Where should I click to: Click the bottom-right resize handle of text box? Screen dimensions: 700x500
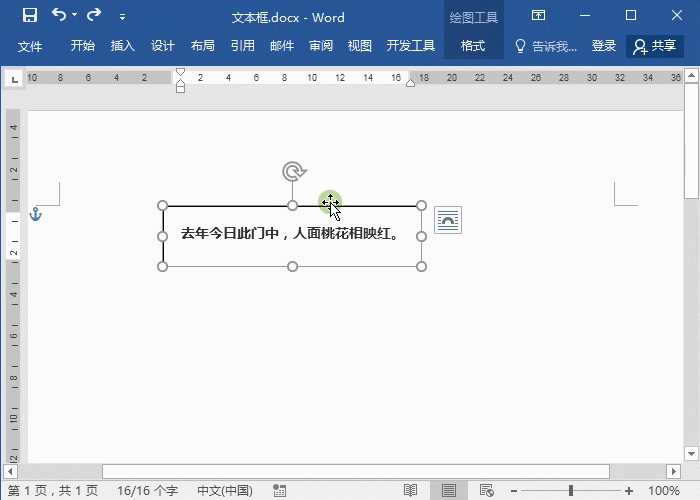(x=421, y=267)
